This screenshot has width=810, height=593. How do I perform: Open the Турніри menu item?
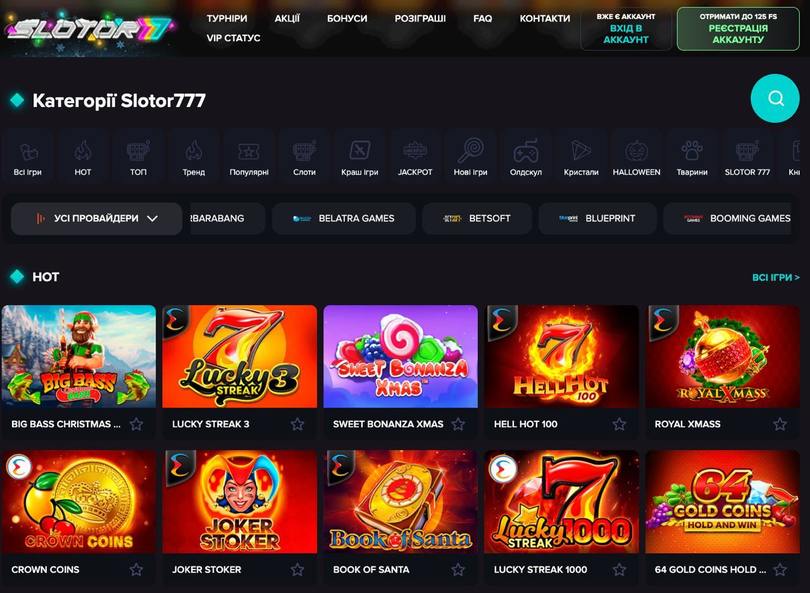coord(227,19)
